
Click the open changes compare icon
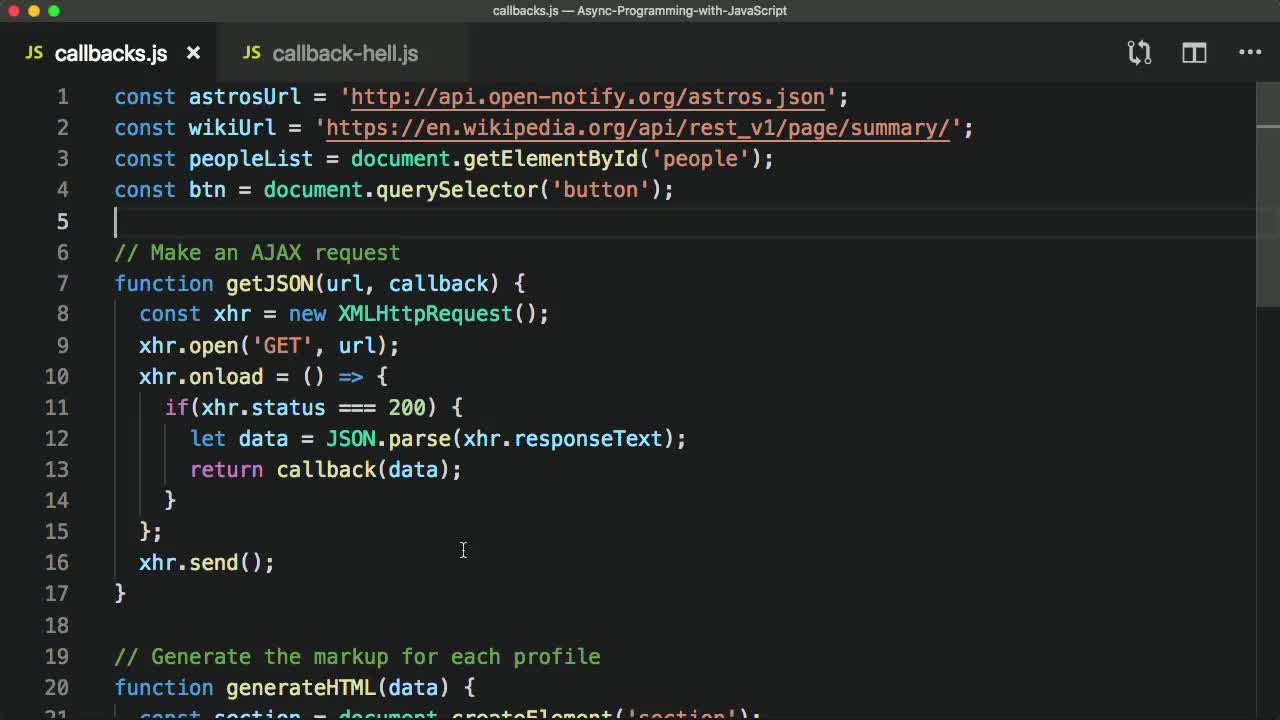1139,52
